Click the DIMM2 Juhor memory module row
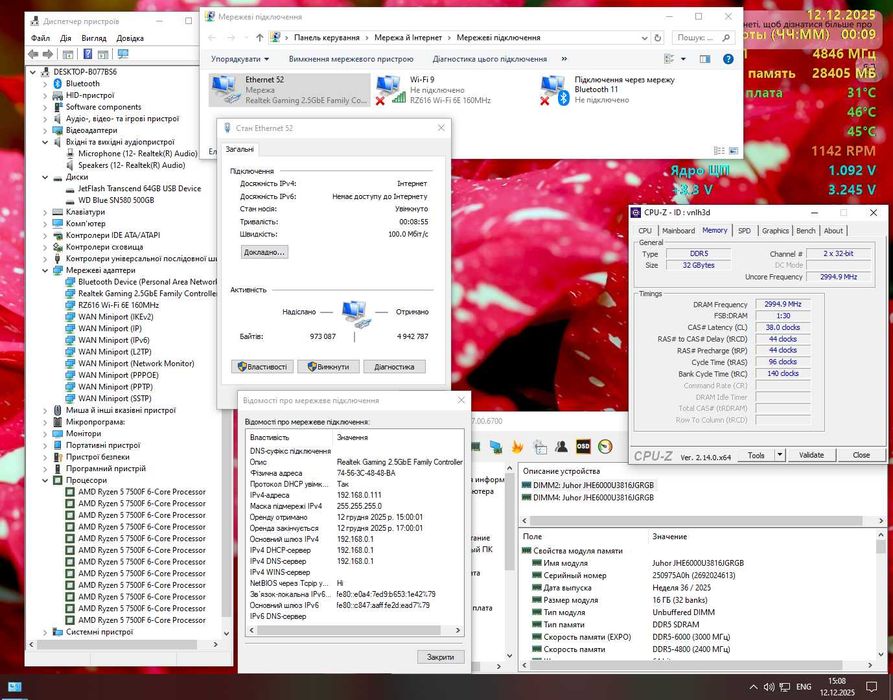Screen dimensions: 893x700 [587, 485]
